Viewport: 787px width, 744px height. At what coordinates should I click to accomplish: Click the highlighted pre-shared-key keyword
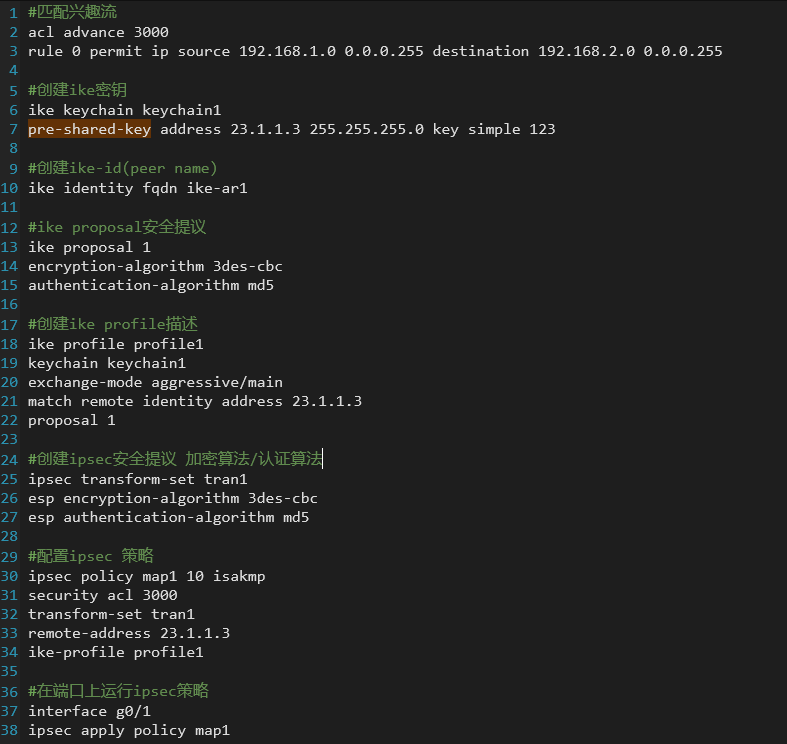click(x=89, y=129)
